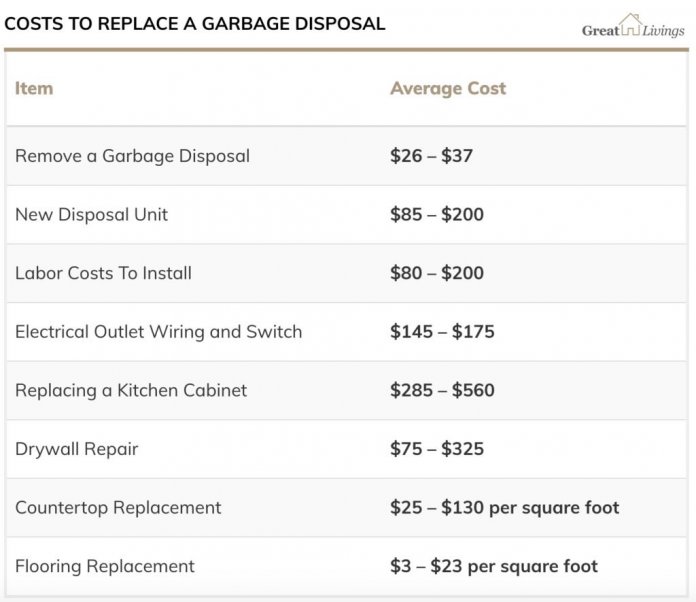696x602 pixels.
Task: Click the 'Costs to Replace a Garbage Disposal' title
Action: click(x=195, y=24)
